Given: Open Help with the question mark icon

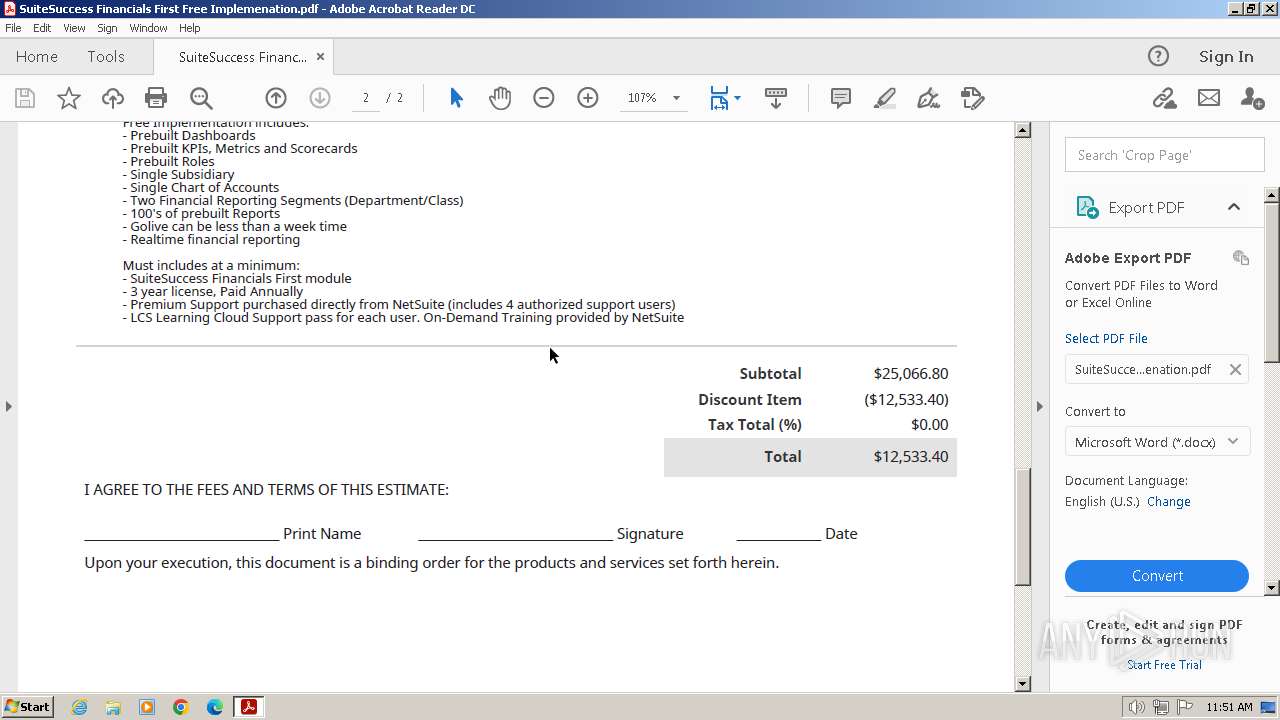Looking at the screenshot, I should pyautogui.click(x=1158, y=56).
